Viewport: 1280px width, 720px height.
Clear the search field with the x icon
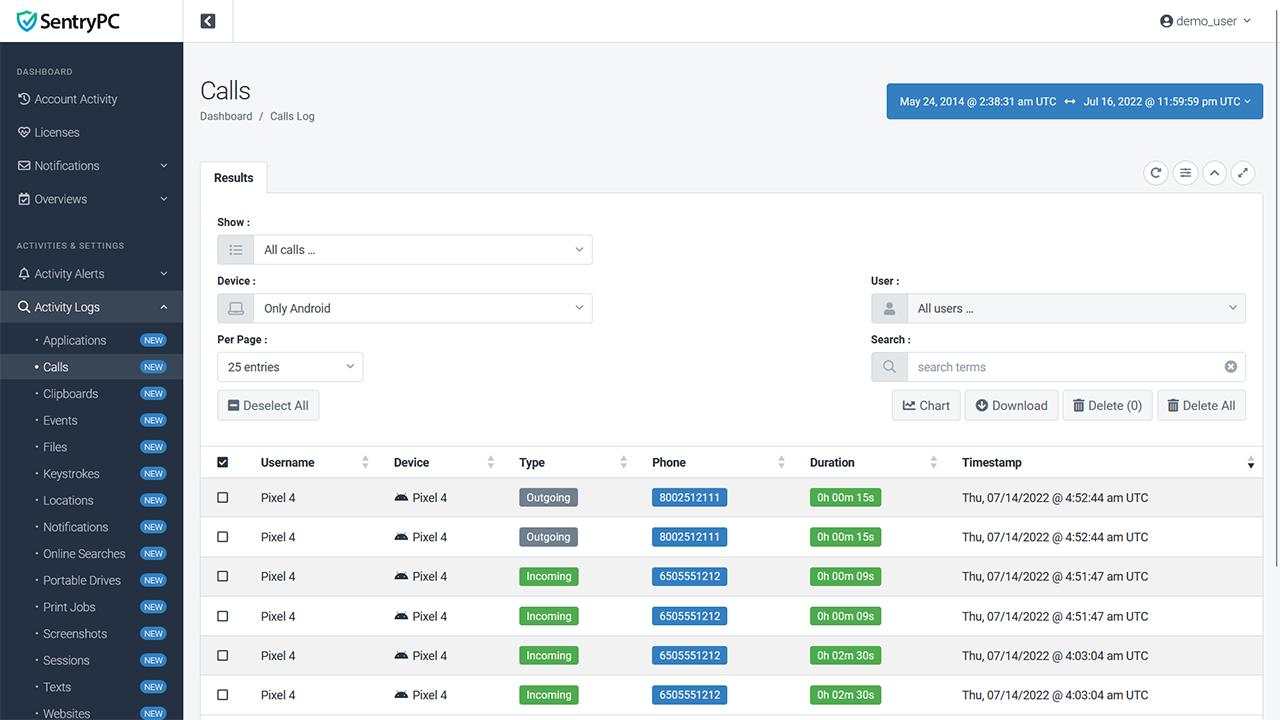(1231, 367)
